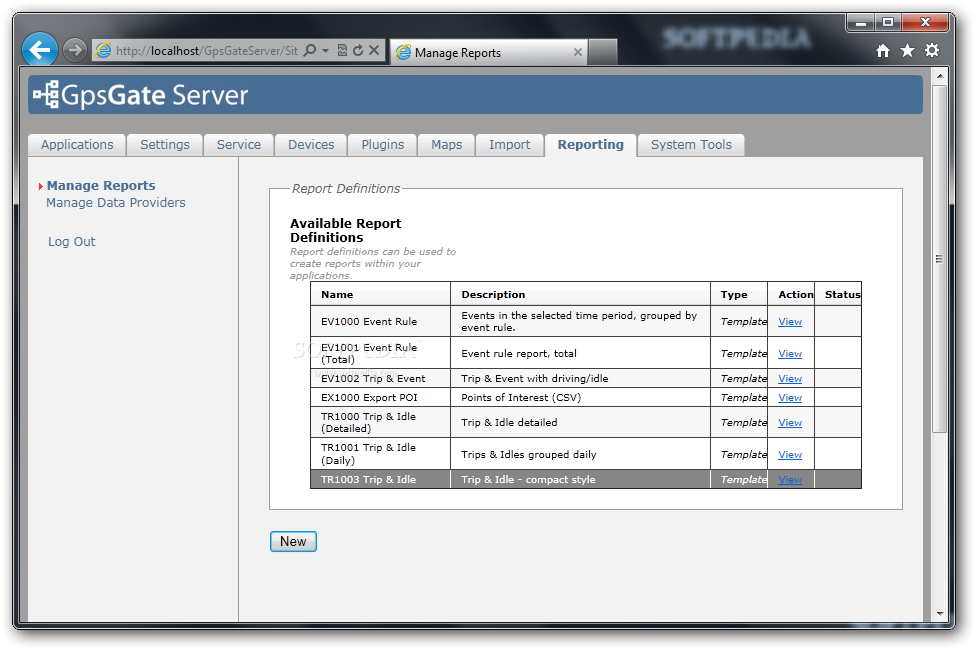View the TR1003 Trip & Idle report
The height and width of the screenshot is (650, 976).
(x=790, y=480)
